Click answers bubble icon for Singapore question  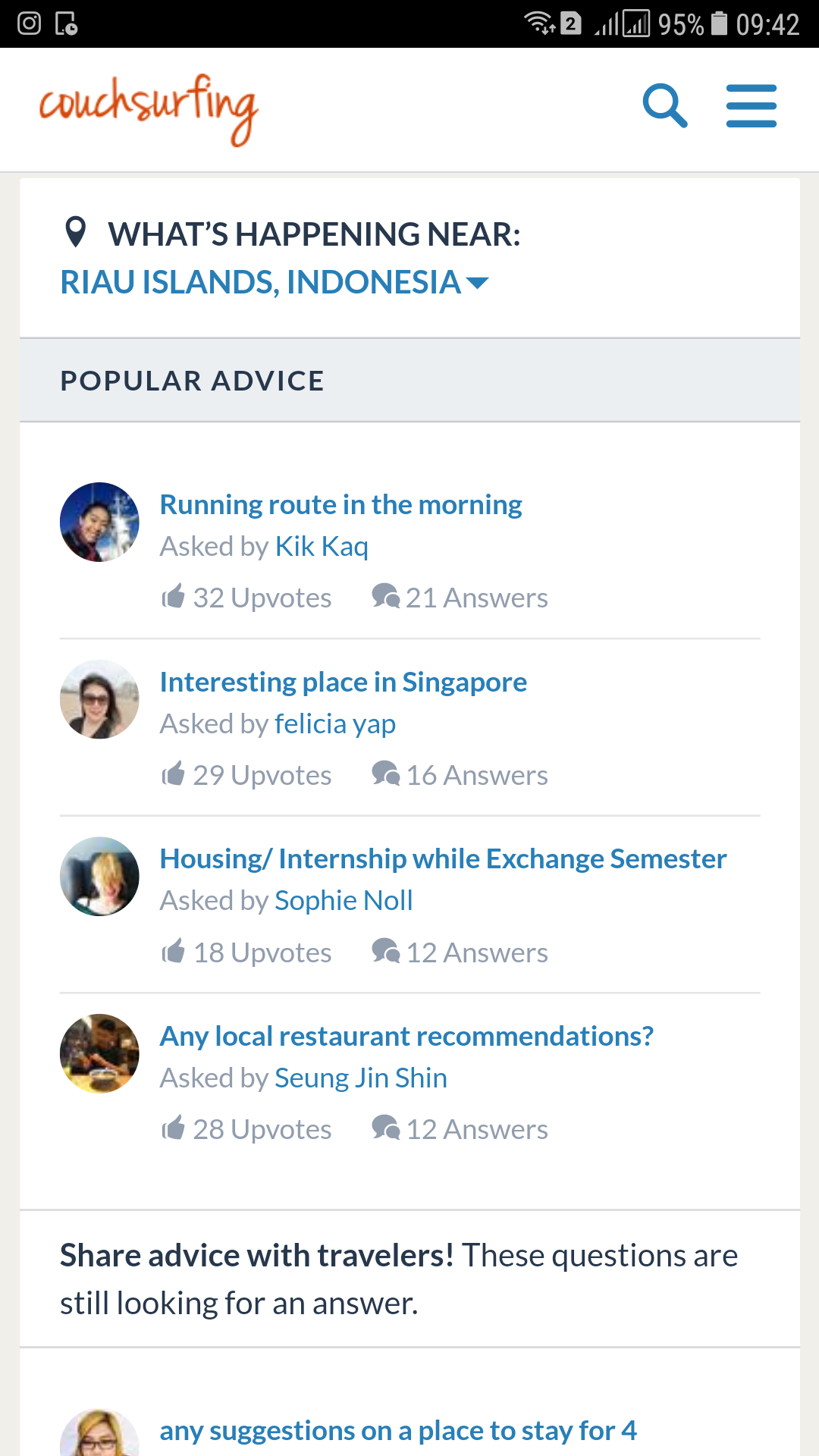point(385,773)
